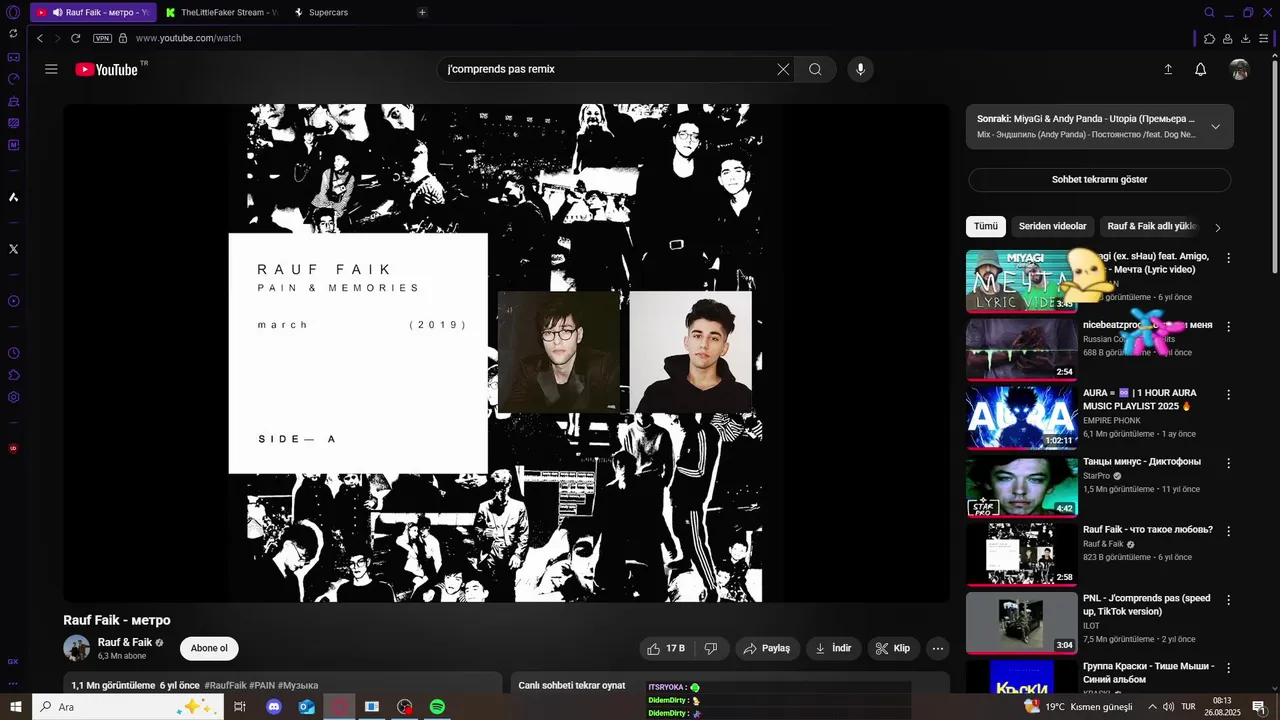
Task: Open options for что такое любовь video
Action: coord(1228,531)
